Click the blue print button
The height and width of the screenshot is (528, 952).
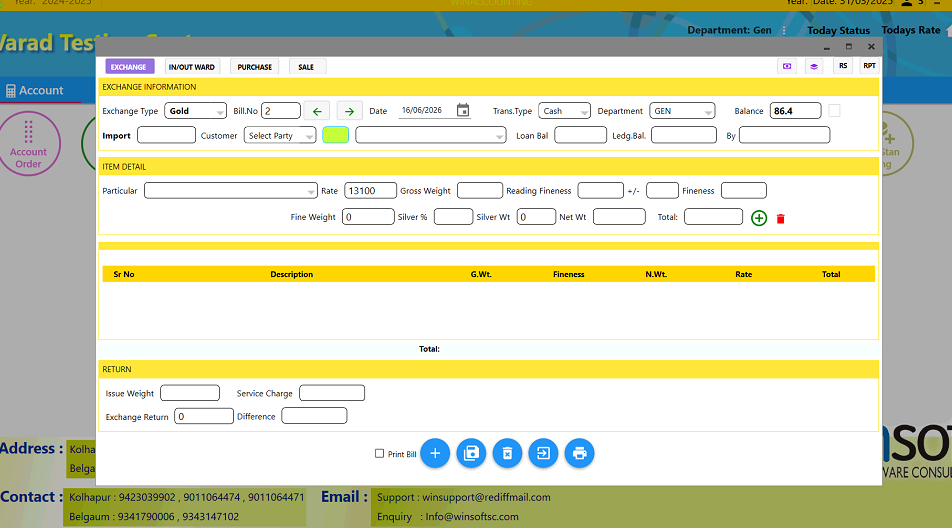579,453
